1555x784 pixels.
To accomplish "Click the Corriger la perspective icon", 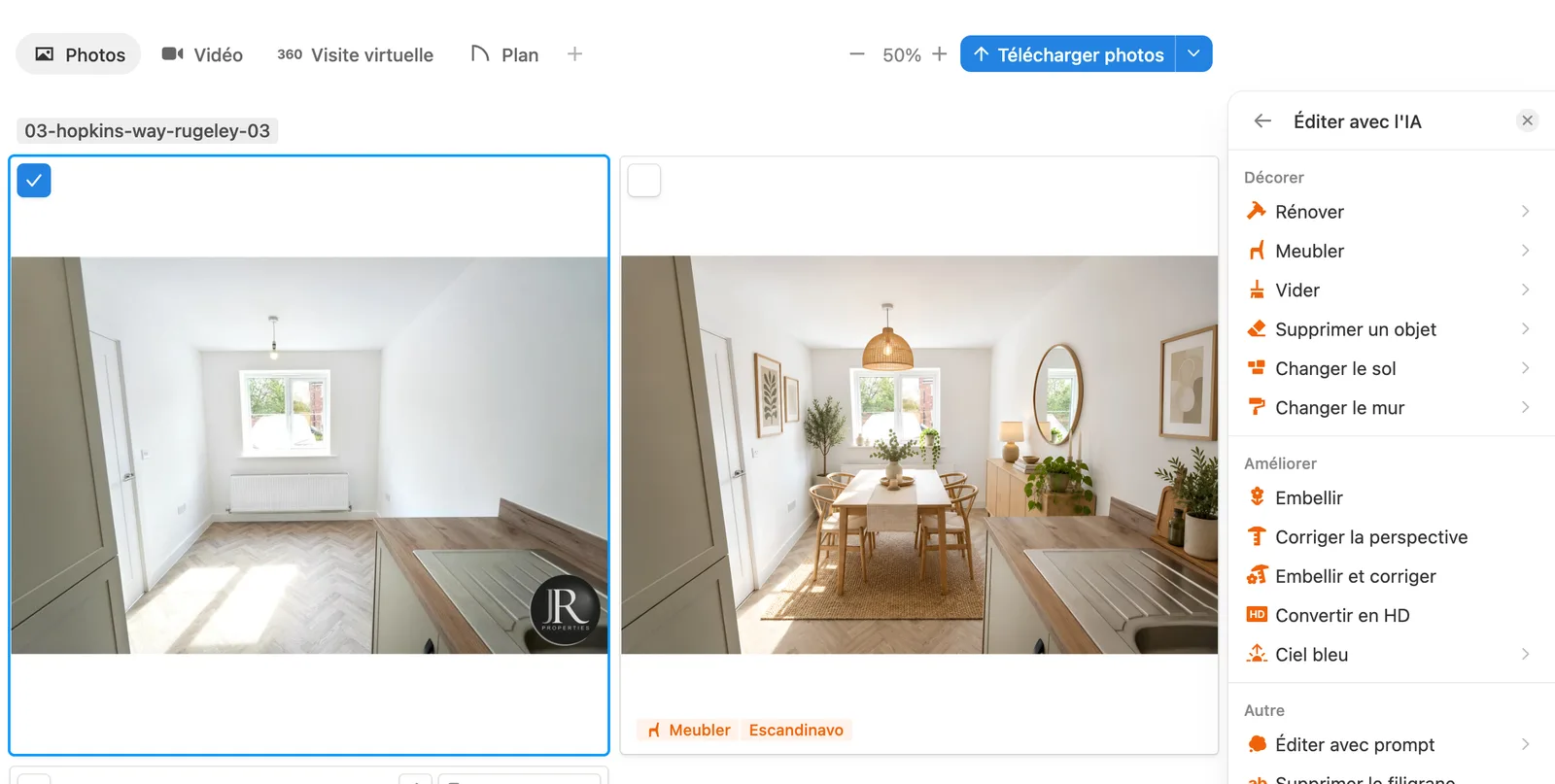I will pyautogui.click(x=1257, y=536).
